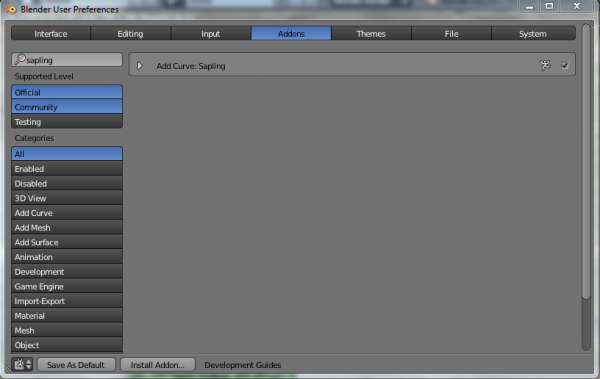Viewport: 600px width, 379px height.
Task: Switch to the System tab
Action: click(x=533, y=34)
